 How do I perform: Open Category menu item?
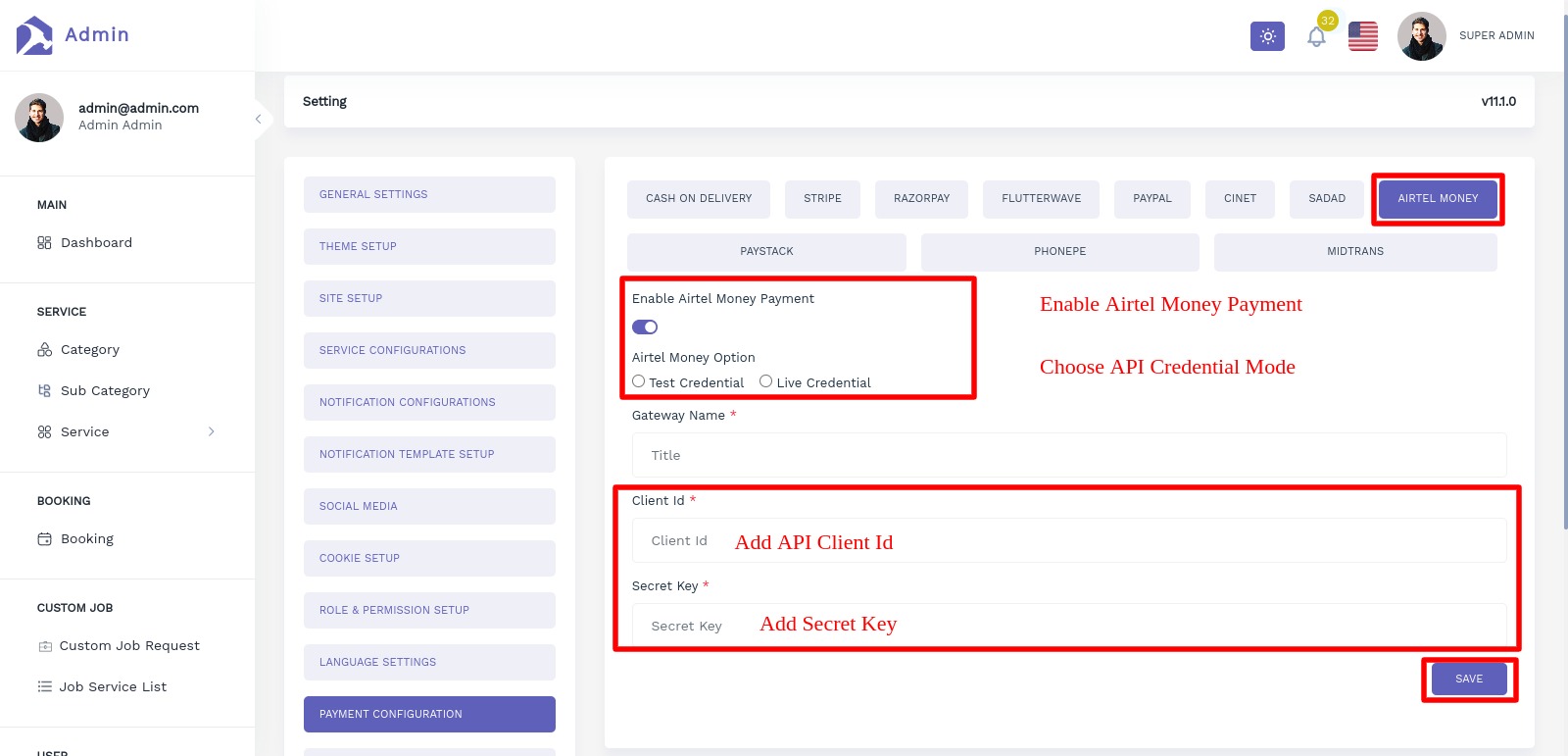(x=90, y=349)
